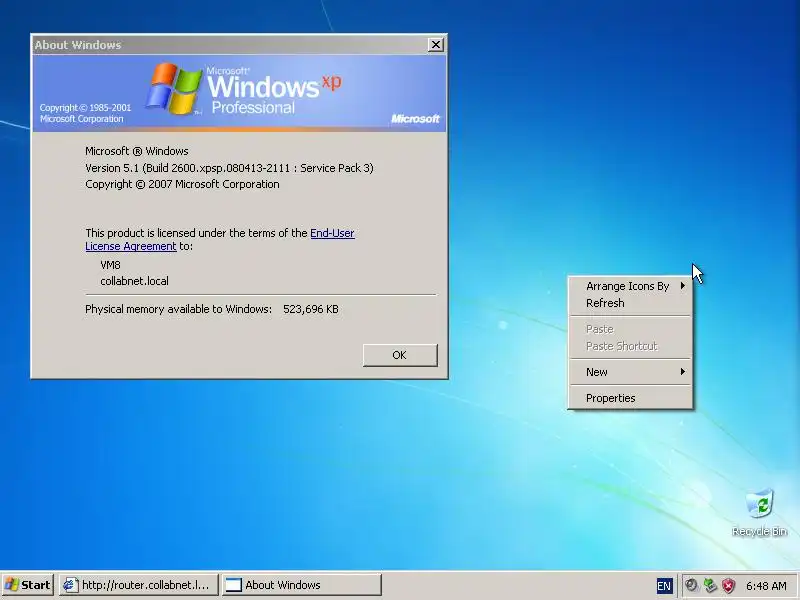
Task: Expand Arrange Icons By submenu
Action: pos(631,286)
